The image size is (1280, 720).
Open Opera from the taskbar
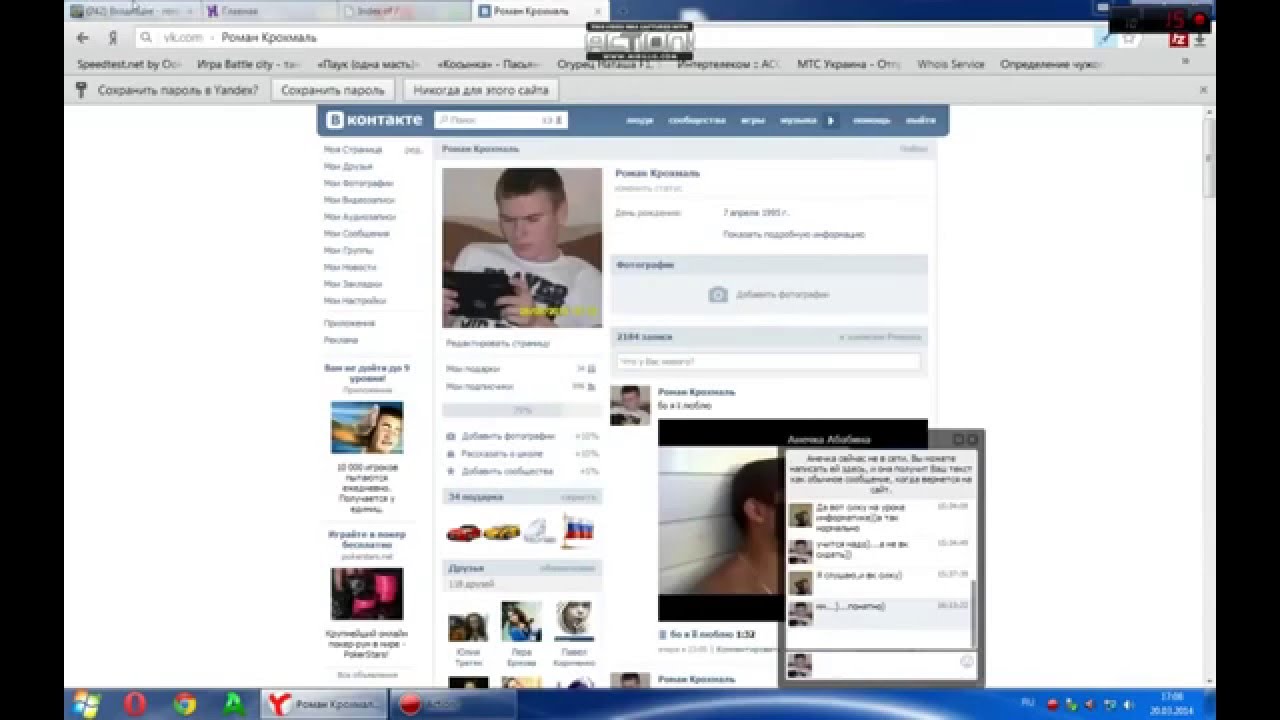tap(135, 703)
